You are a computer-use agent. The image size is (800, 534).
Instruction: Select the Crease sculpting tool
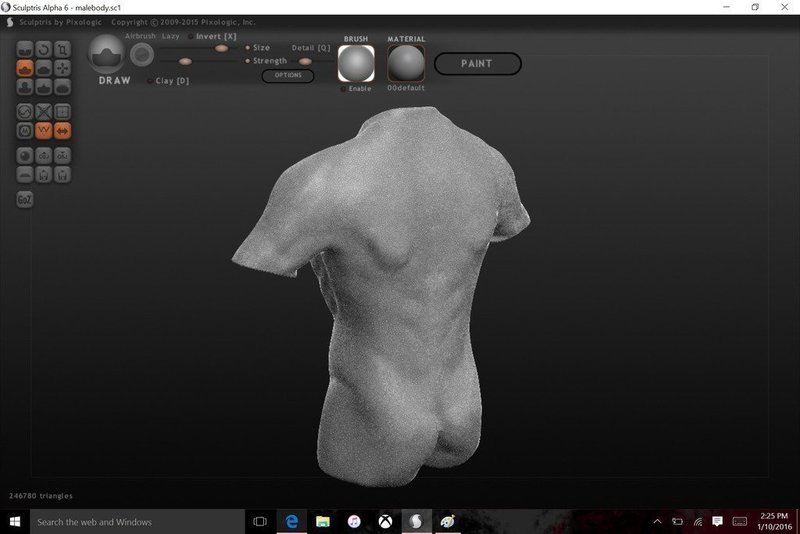click(25, 49)
